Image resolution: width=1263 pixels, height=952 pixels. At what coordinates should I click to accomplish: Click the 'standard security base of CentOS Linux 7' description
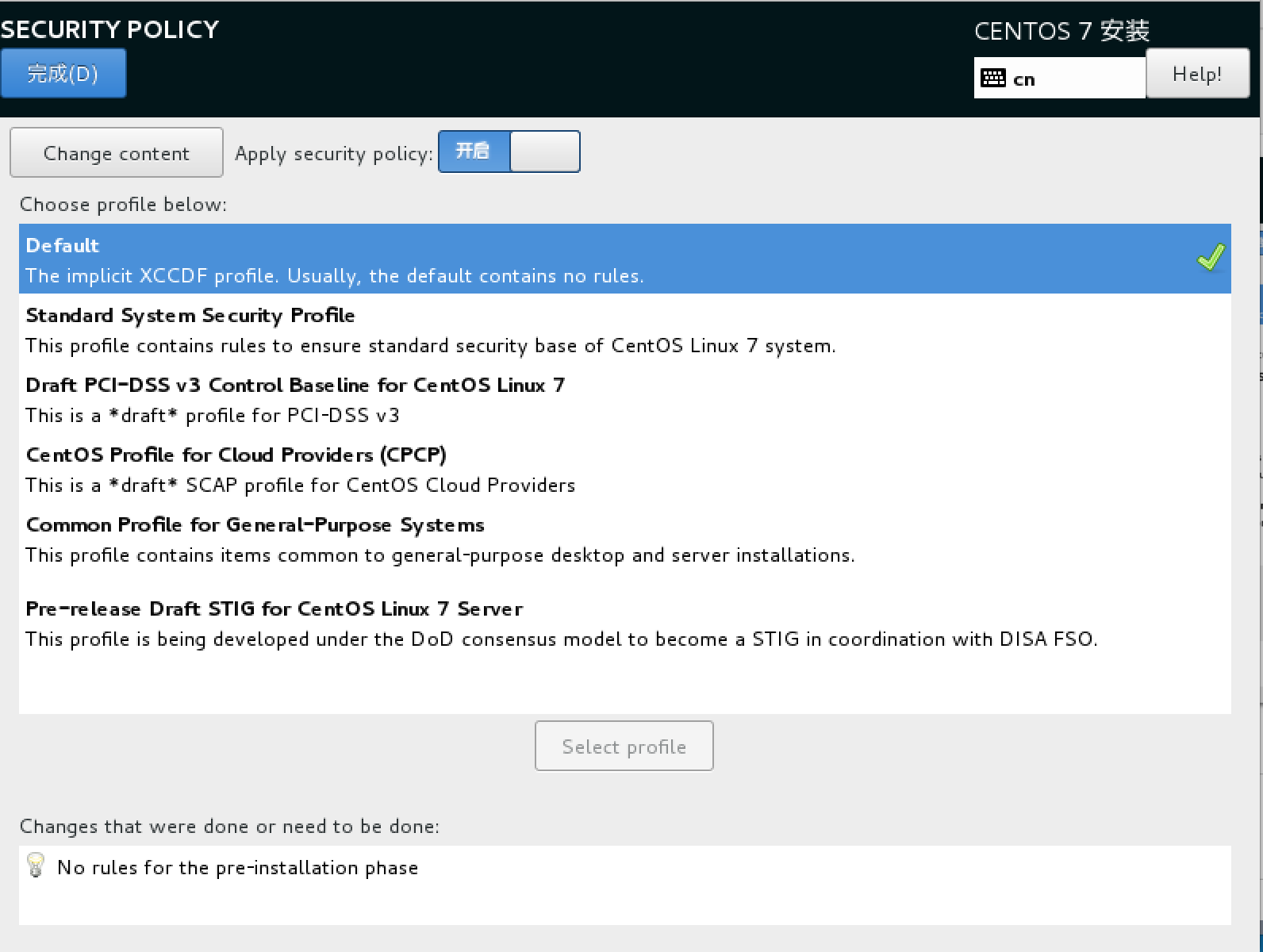[x=431, y=346]
